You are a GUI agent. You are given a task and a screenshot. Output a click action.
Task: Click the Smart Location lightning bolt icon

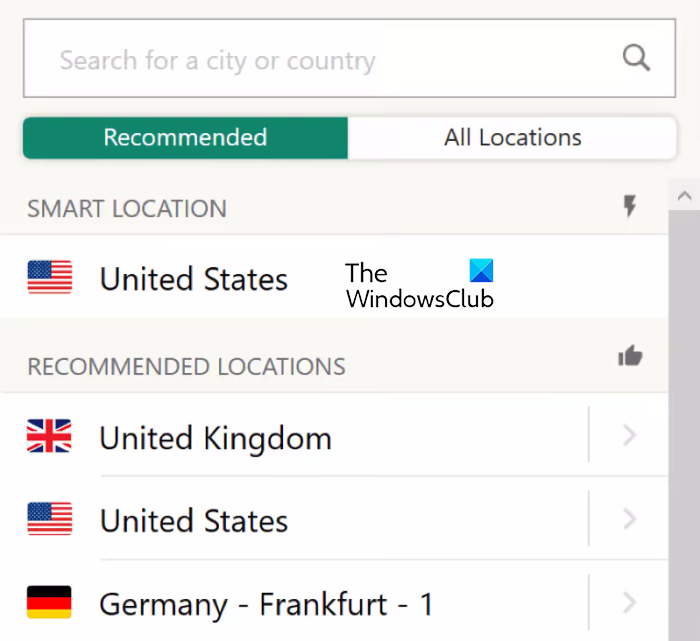(629, 207)
